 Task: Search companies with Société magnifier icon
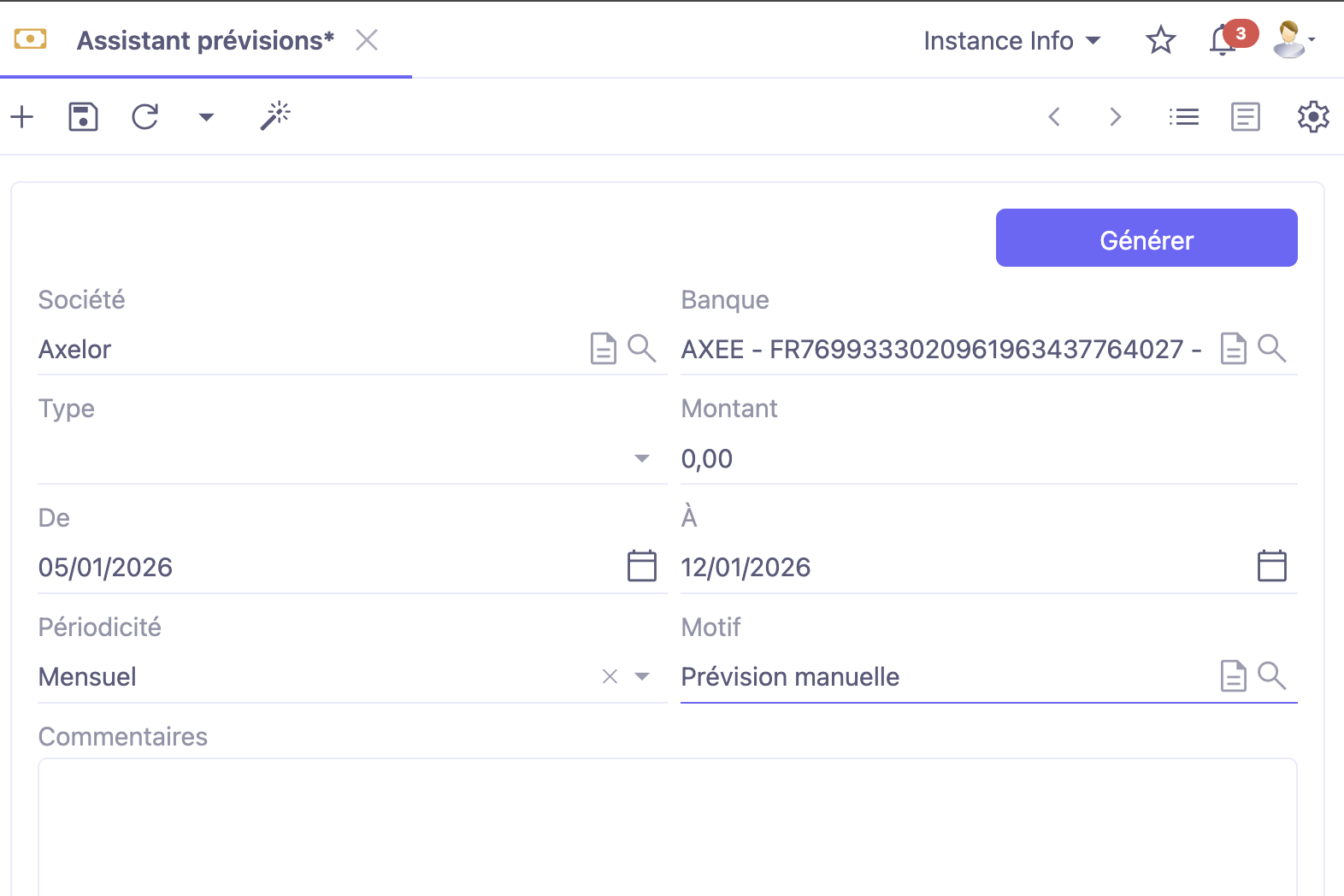point(641,348)
